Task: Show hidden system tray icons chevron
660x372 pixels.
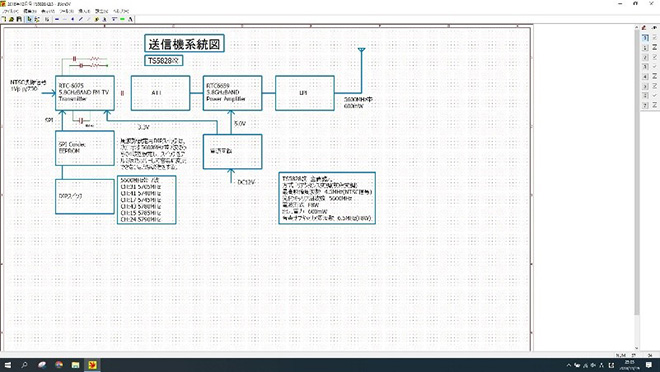Action: [x=569, y=365]
